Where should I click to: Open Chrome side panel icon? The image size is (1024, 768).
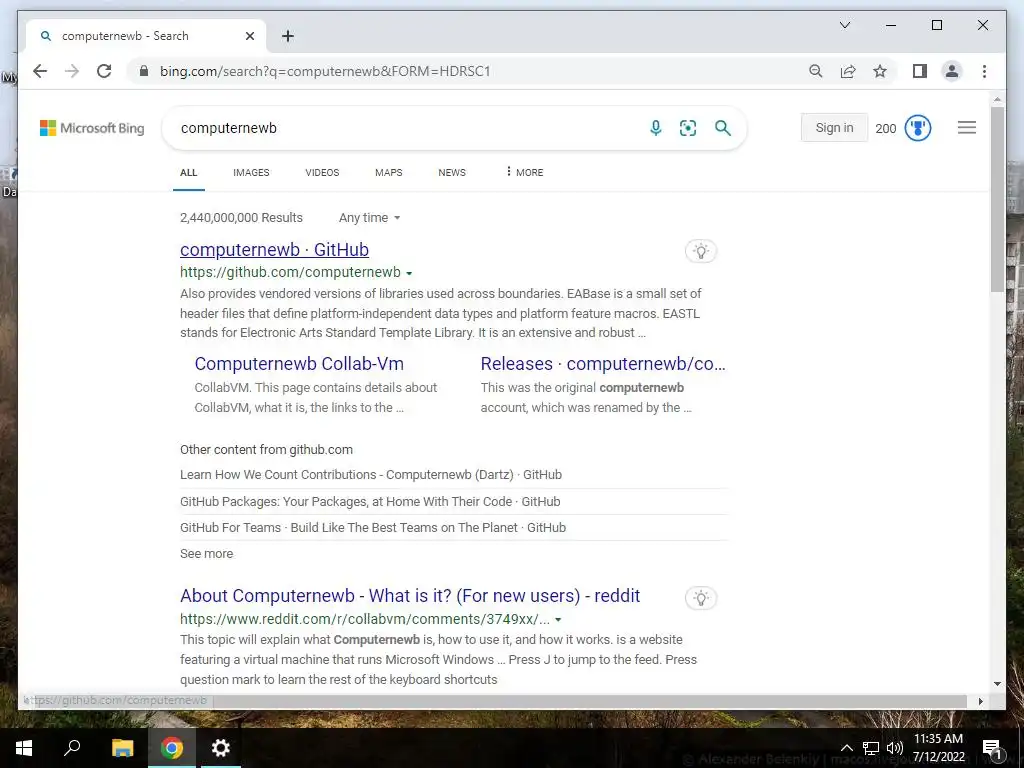(920, 71)
